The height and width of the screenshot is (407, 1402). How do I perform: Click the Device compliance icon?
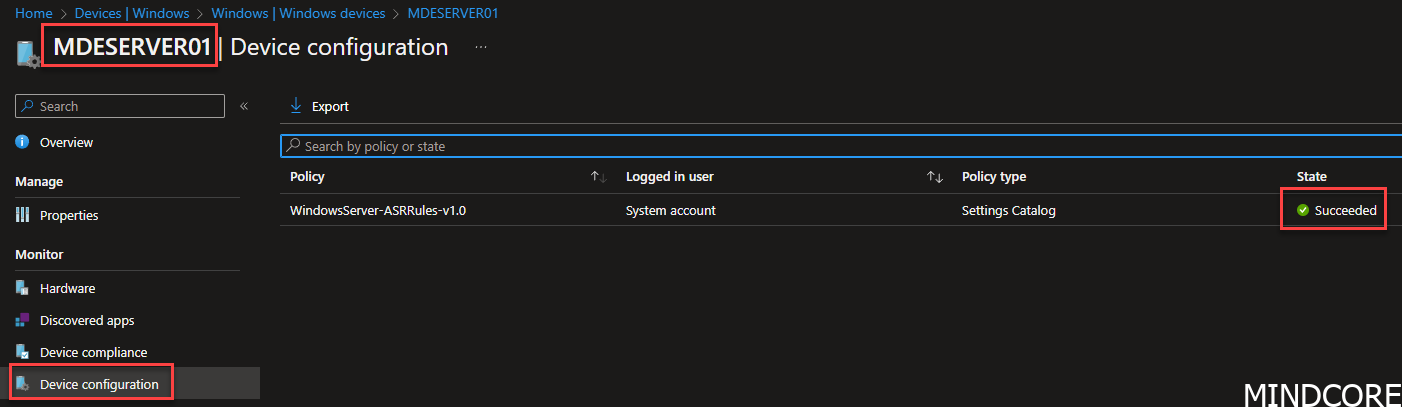[22, 352]
